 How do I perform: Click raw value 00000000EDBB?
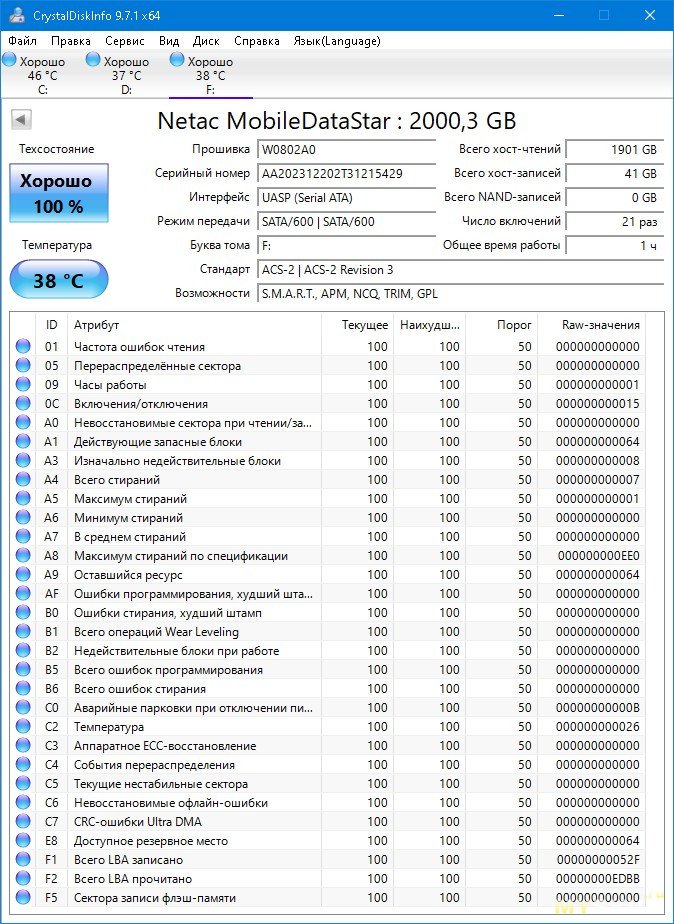[x=598, y=879]
